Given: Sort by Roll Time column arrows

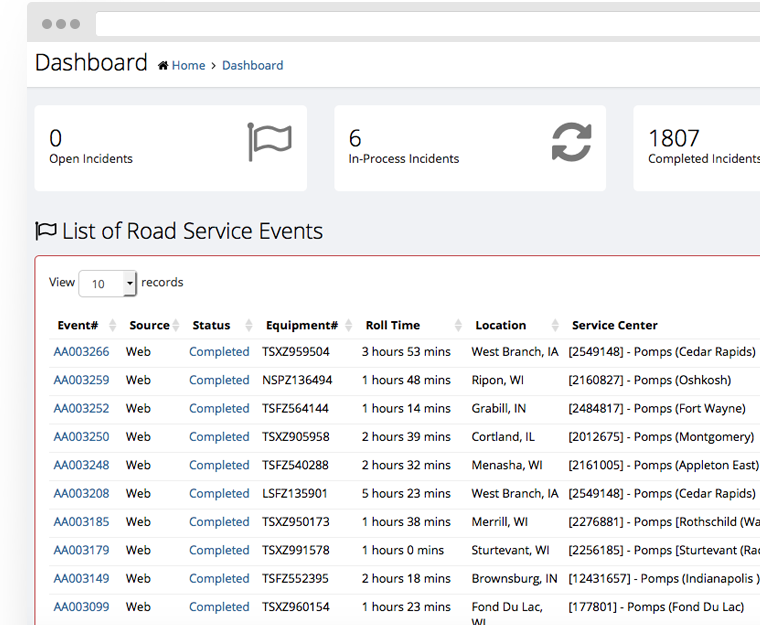Looking at the screenshot, I should tap(458, 325).
